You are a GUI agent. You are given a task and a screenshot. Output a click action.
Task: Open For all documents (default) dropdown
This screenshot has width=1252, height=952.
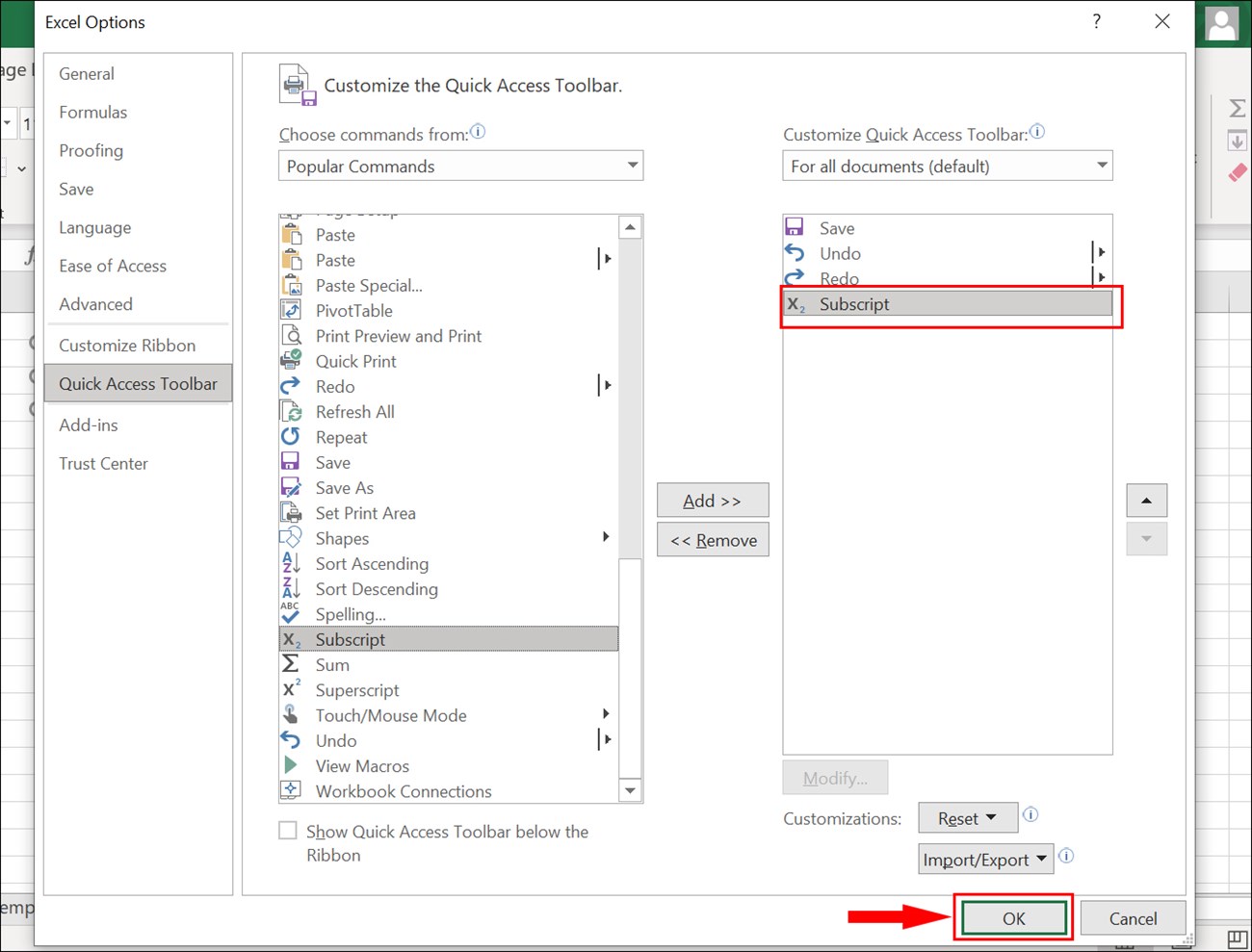(x=948, y=166)
